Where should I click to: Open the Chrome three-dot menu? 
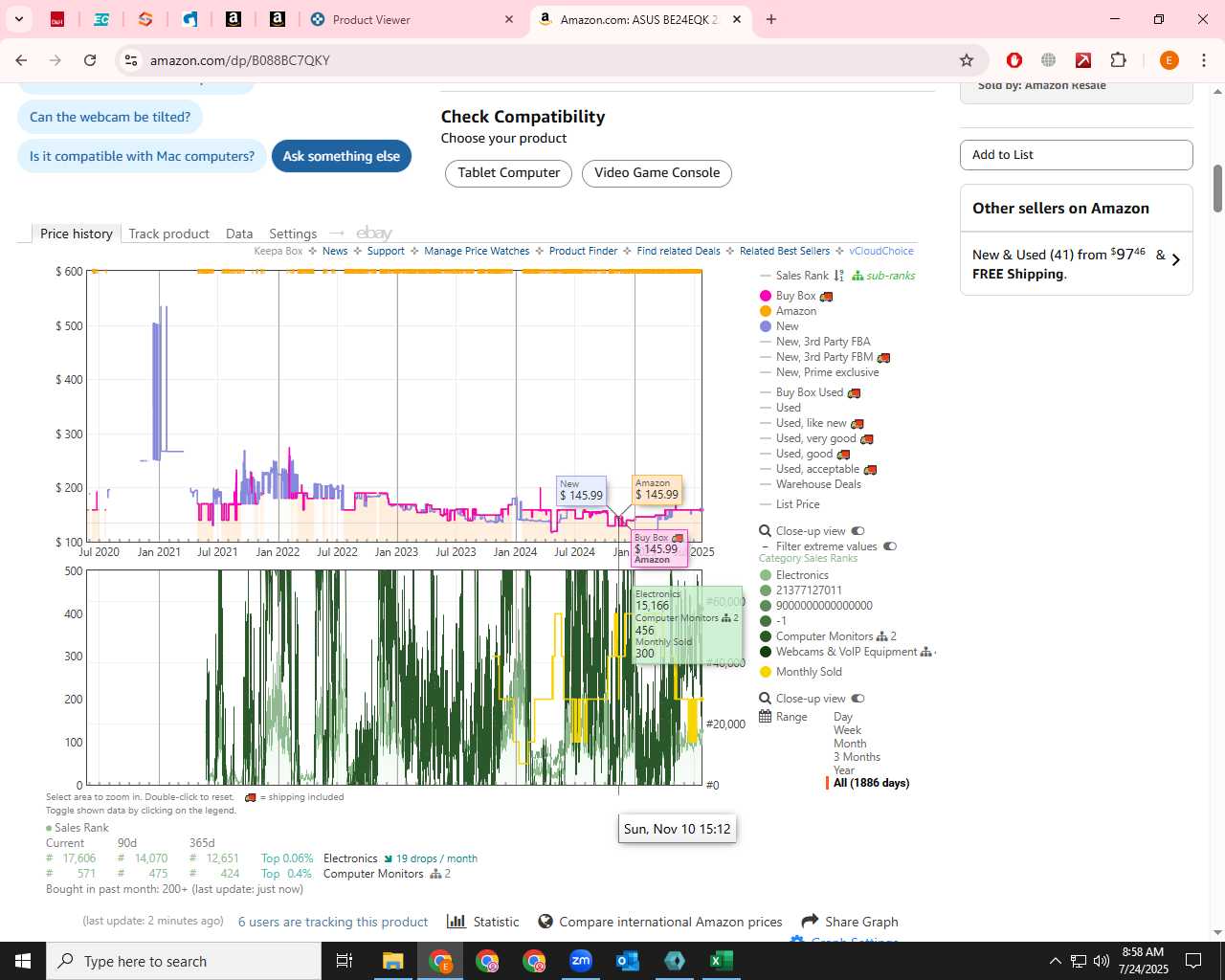click(x=1204, y=60)
